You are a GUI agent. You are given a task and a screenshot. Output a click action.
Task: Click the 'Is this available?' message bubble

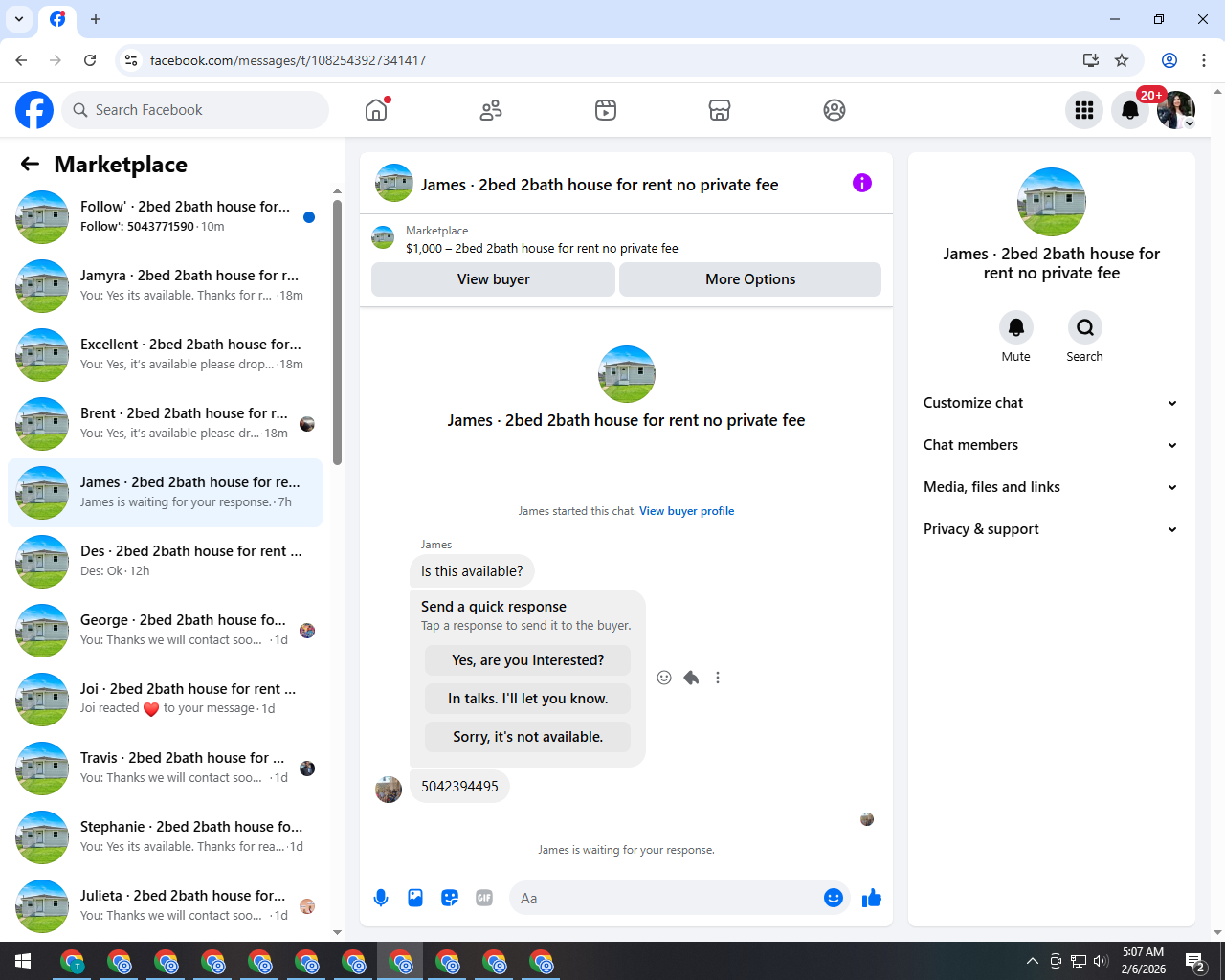(472, 571)
